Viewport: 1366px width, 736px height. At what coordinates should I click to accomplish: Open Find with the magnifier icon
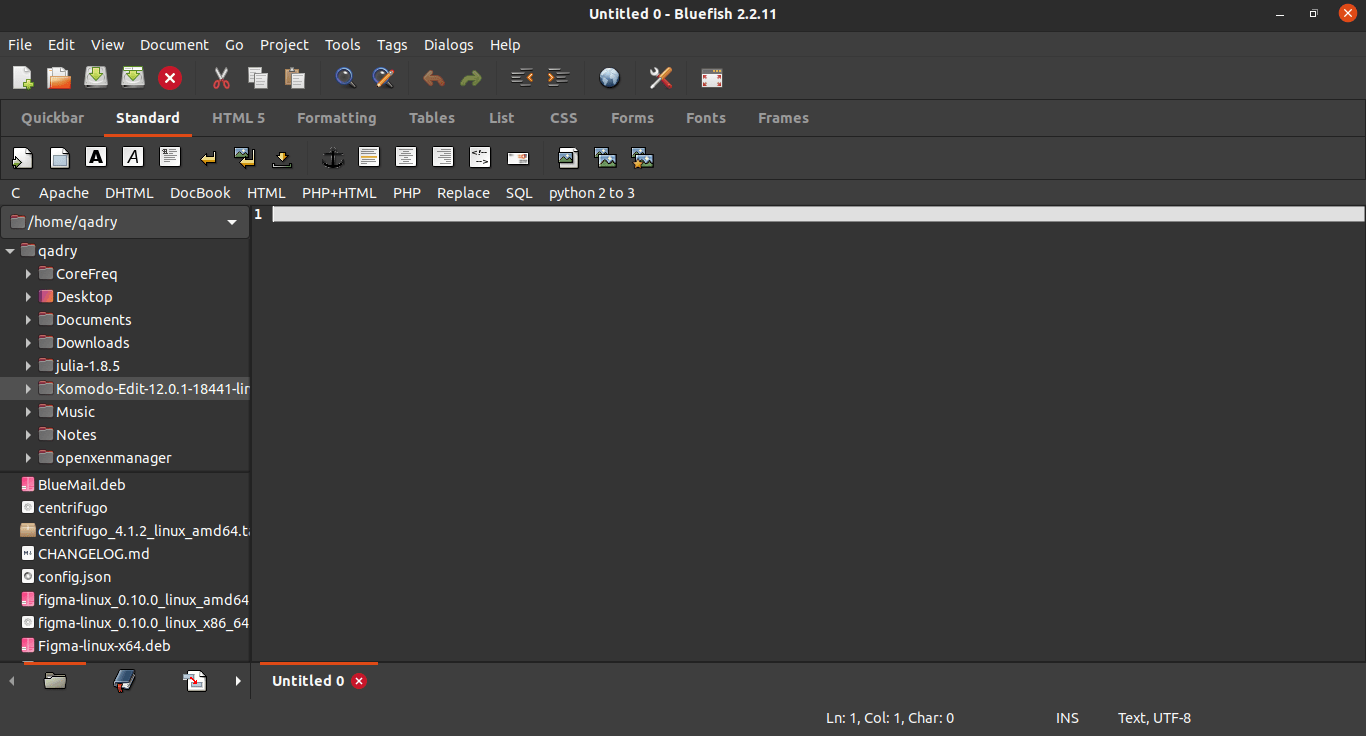tap(346, 78)
